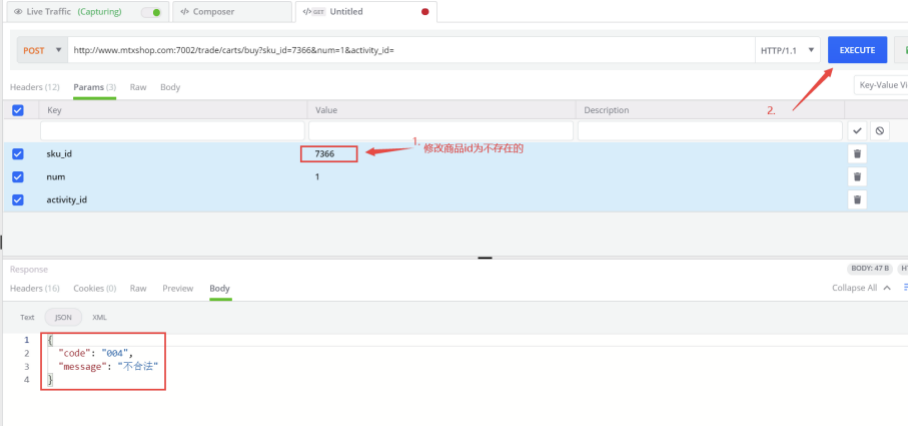Open the Key-Value view dropdown

pos(881,85)
